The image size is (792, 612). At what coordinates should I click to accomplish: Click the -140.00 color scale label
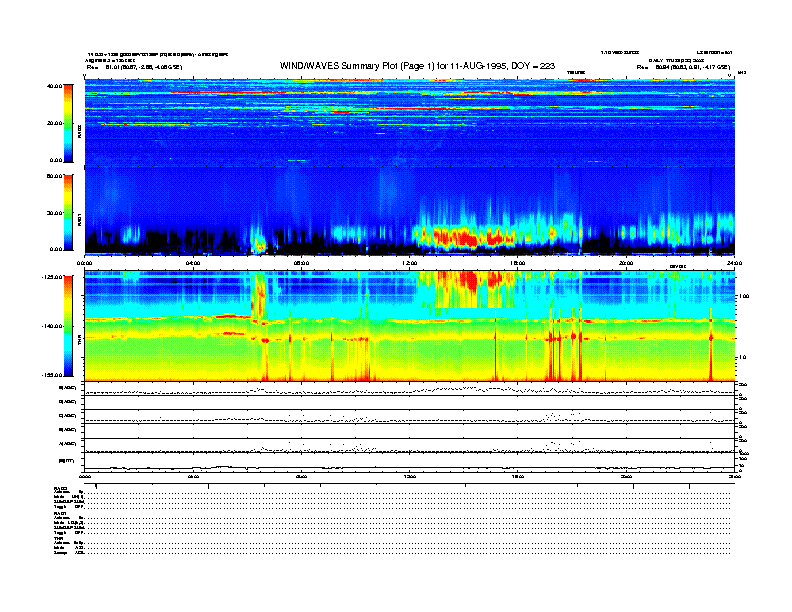(52, 326)
